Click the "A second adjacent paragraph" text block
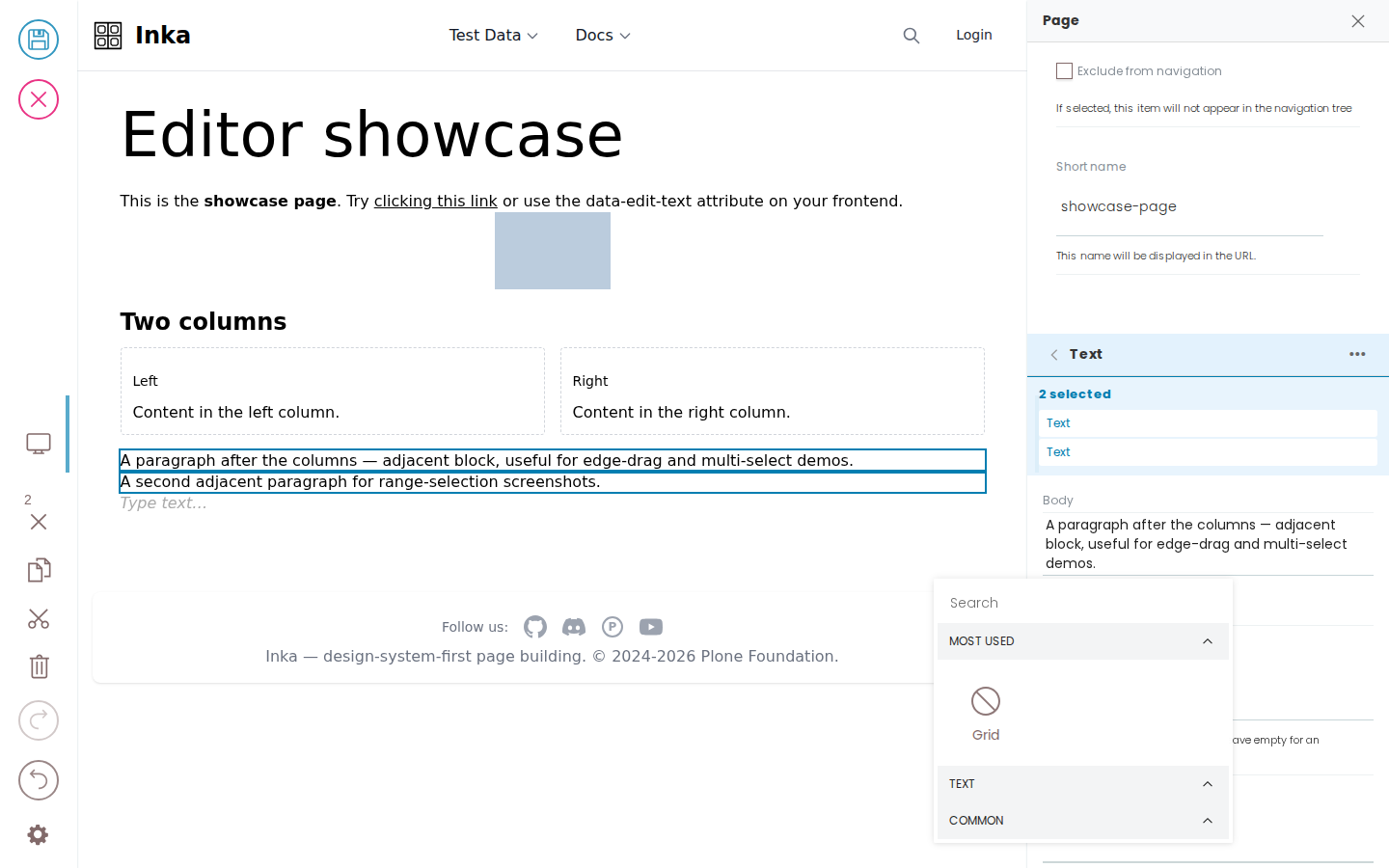Screen dimensions: 1389x868 tap(553, 482)
